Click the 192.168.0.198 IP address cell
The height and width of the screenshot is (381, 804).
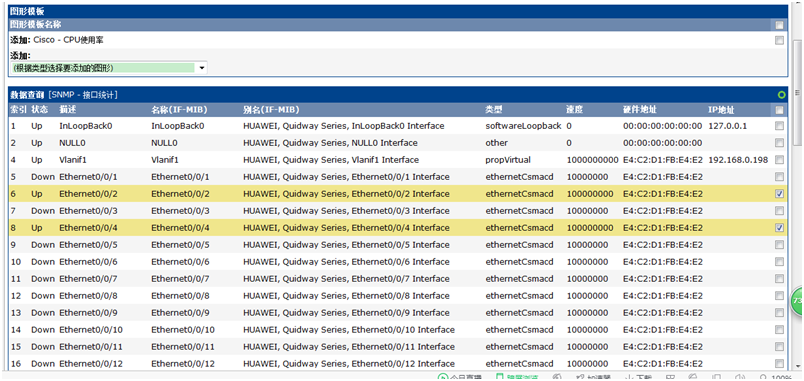click(738, 159)
